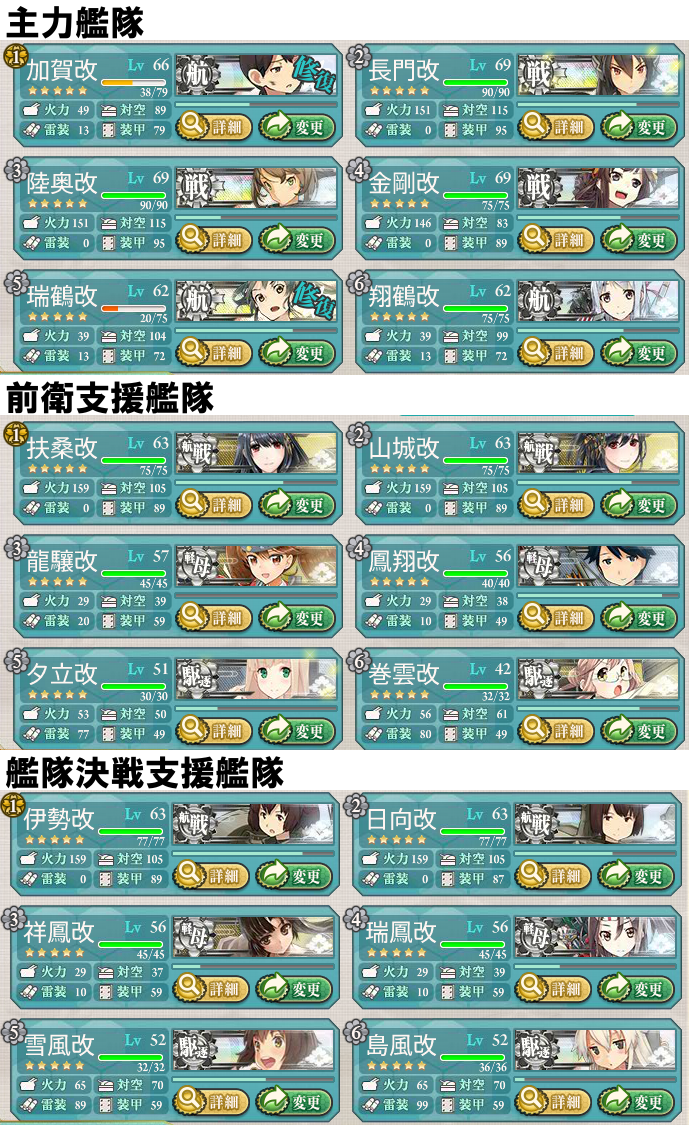Viewport: 689px width, 1125px height.
Task: Click the 戦 ship type icon on 陸奥改
Action: click(195, 187)
